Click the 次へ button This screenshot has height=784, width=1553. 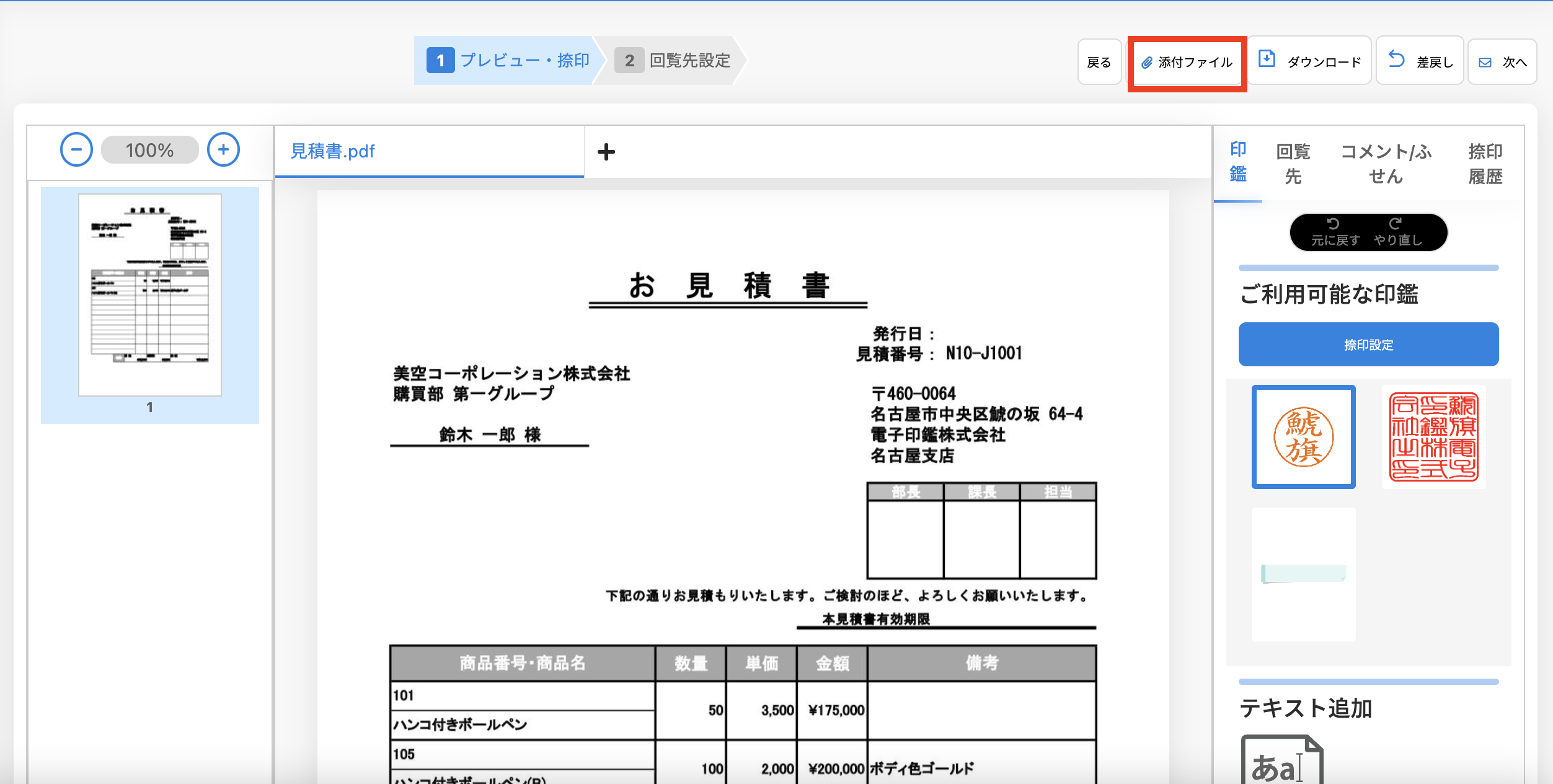point(1502,62)
